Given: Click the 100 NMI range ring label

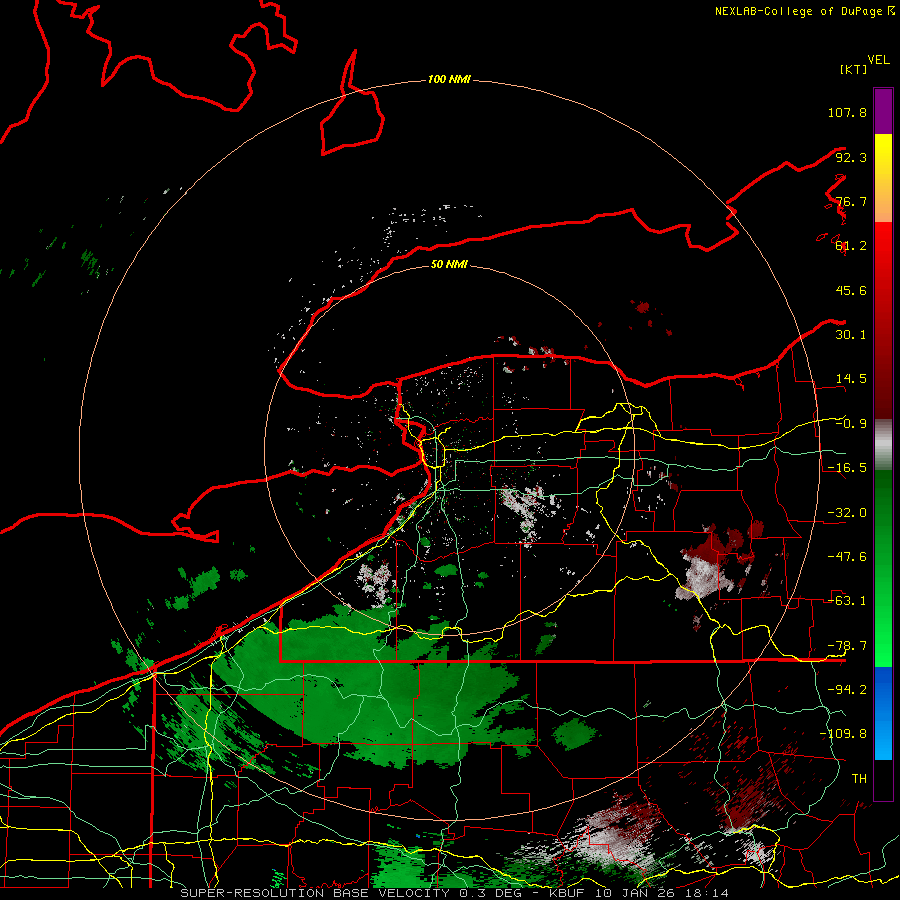Looking at the screenshot, I should pos(449,79).
